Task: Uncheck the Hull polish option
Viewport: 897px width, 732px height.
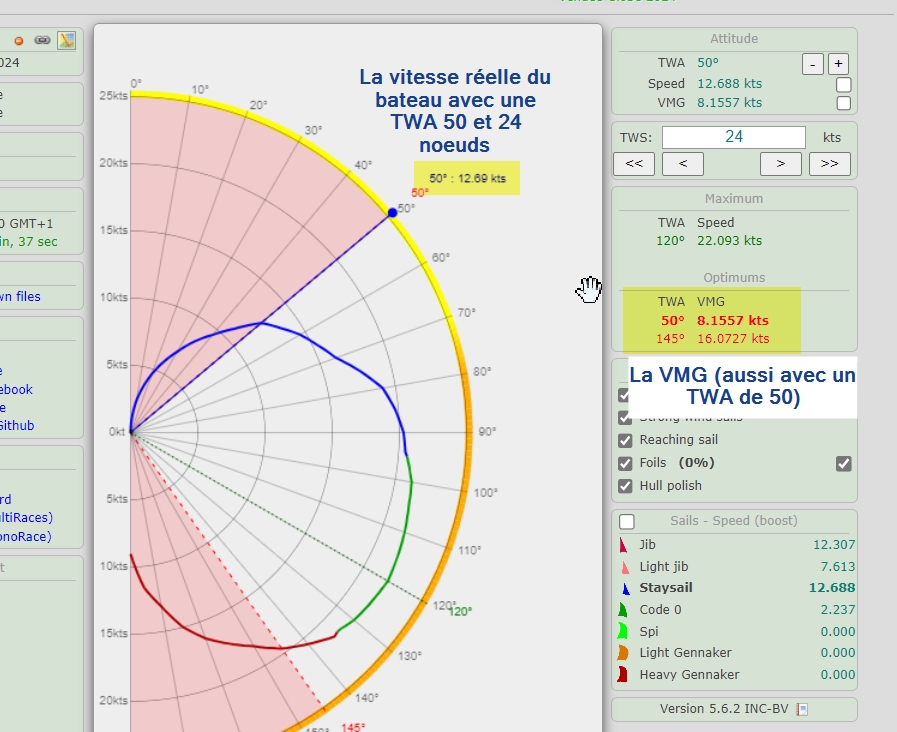Action: [626, 486]
